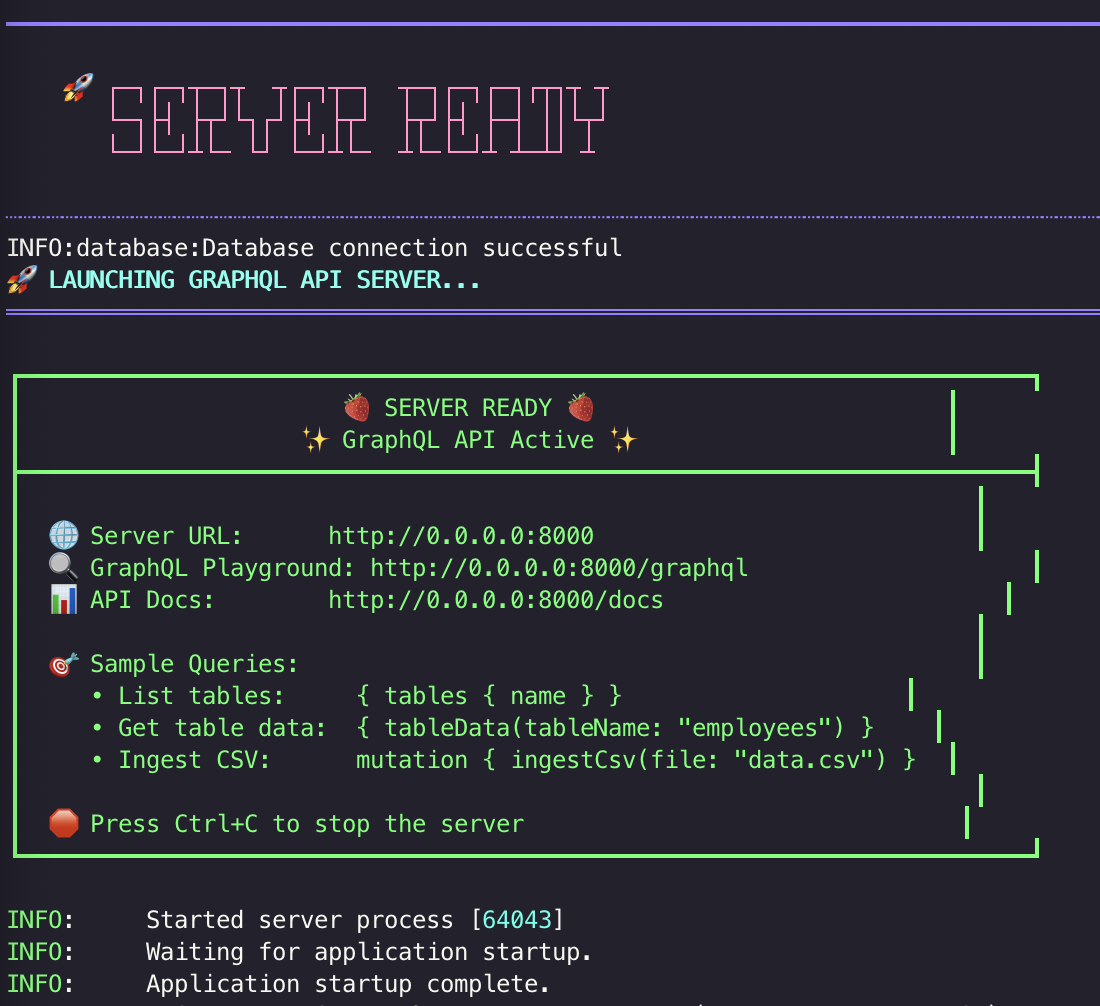This screenshot has width=1100, height=1006.
Task: Click the magnifying glass icon beside GraphQL Playground
Action: click(x=64, y=567)
